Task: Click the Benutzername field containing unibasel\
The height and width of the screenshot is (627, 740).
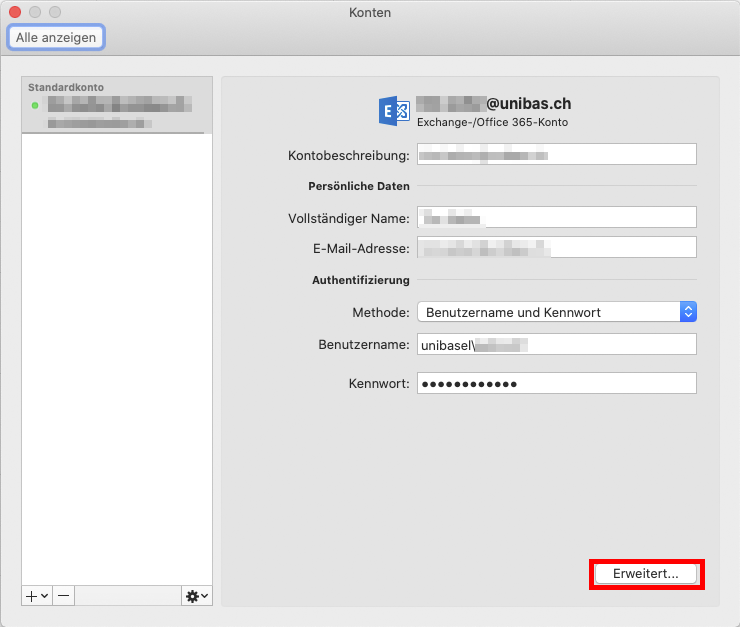Action: (556, 344)
